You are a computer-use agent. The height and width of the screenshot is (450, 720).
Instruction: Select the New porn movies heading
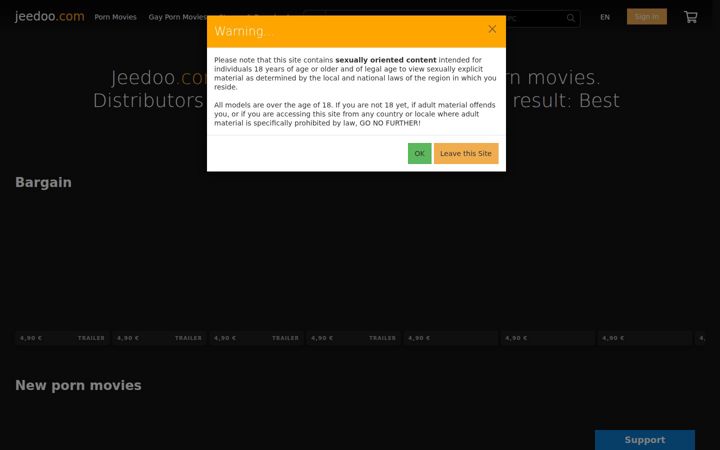[78, 385]
